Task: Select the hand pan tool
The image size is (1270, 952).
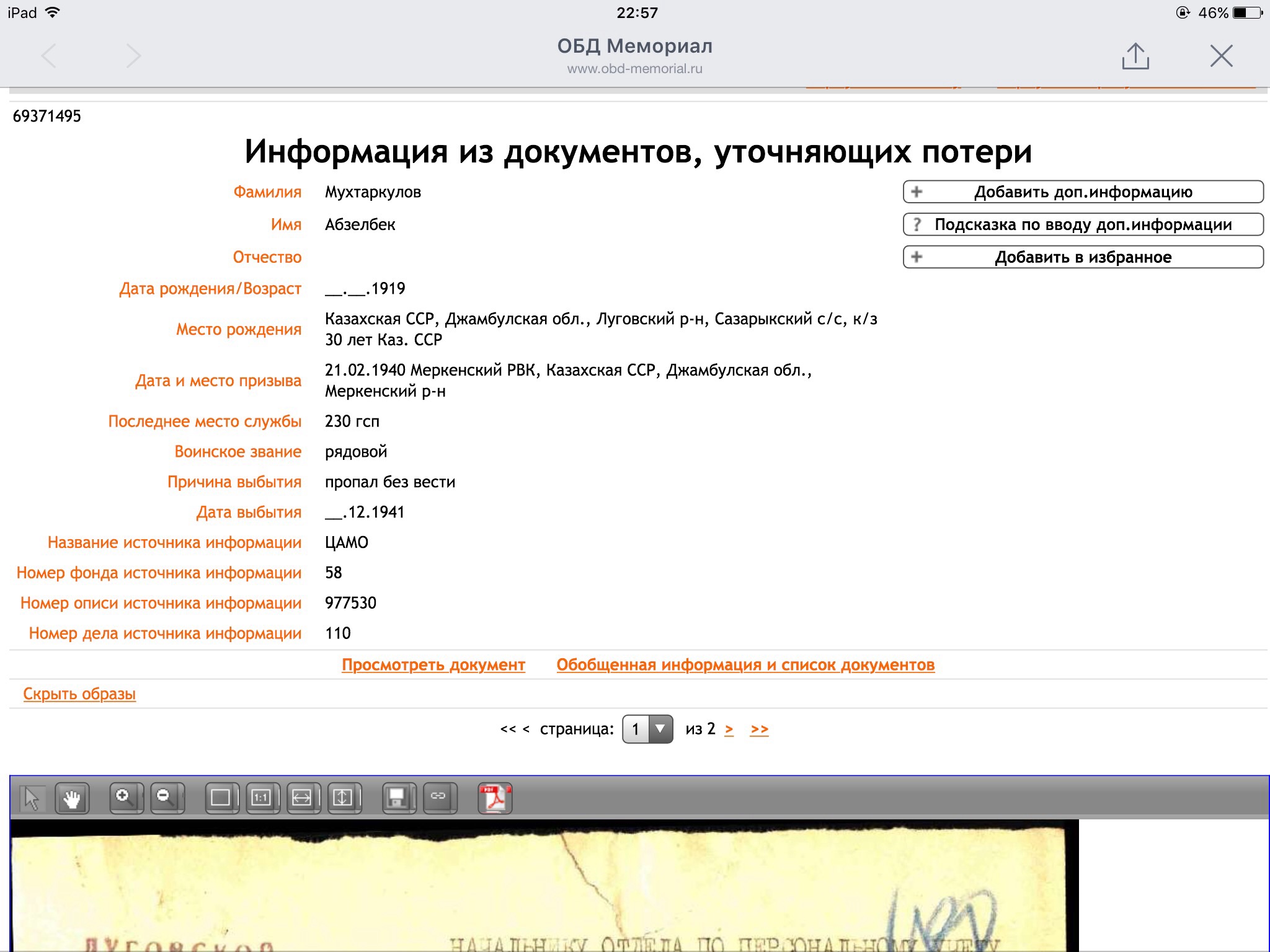Action: [73, 798]
